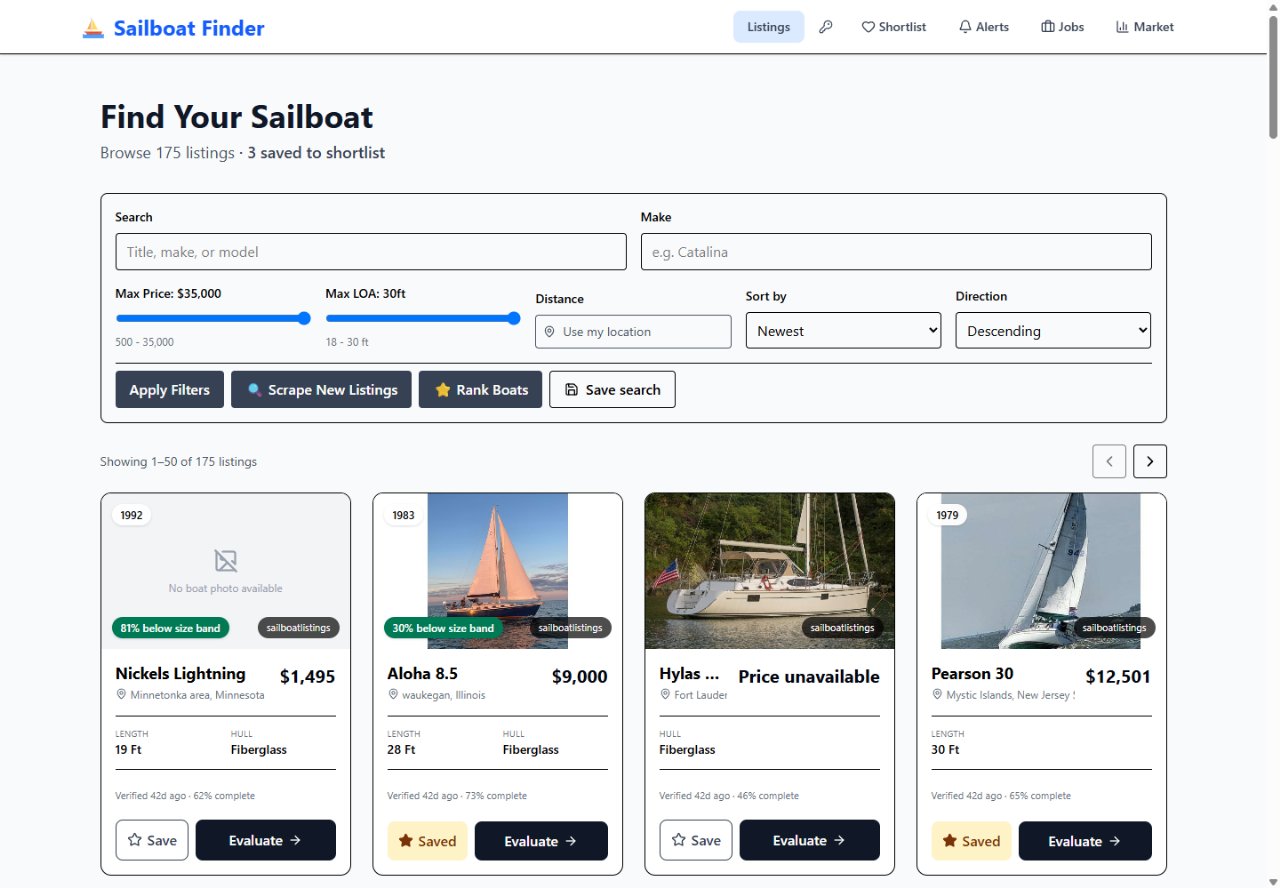Go to the Jobs page
This screenshot has width=1280, height=888.
[1062, 27]
